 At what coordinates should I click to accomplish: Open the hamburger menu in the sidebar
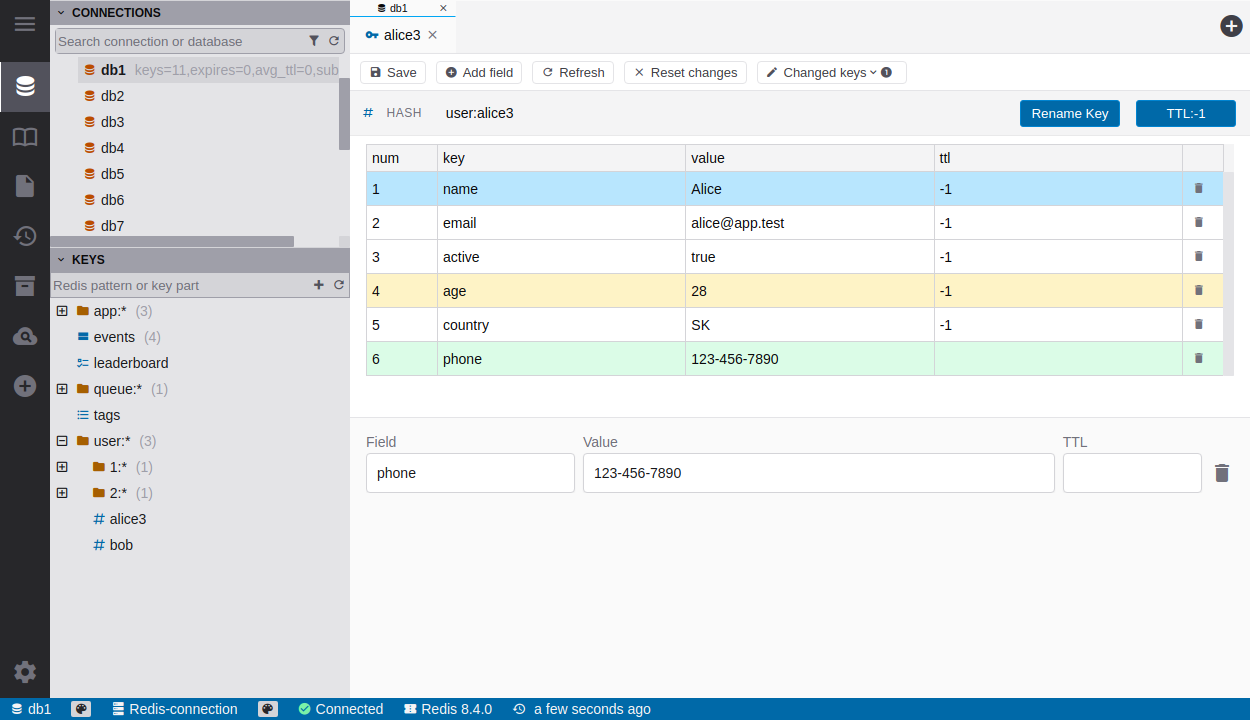tap(25, 23)
